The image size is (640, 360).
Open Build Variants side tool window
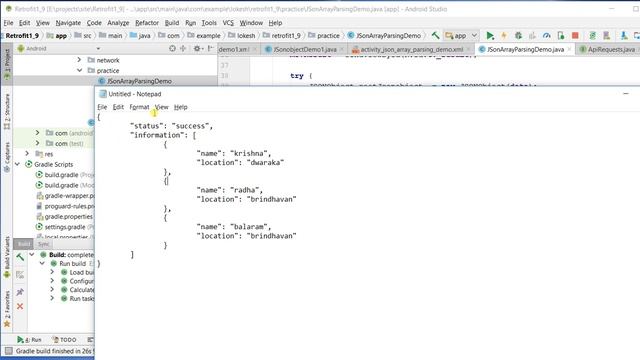(7, 257)
